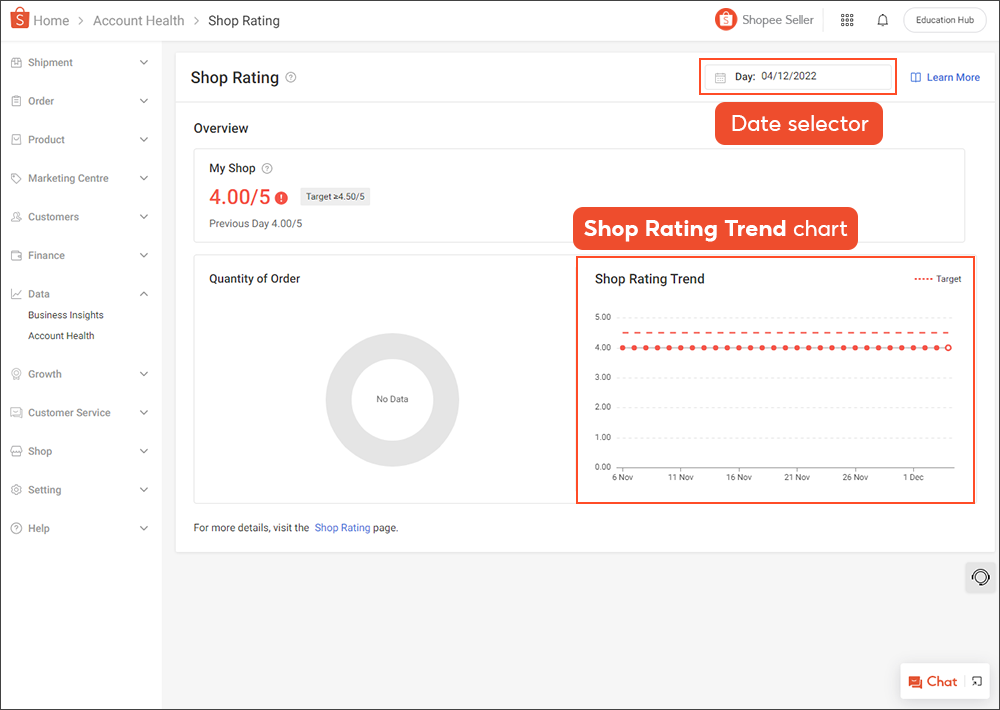This screenshot has height=710, width=1000.
Task: Expand the Setting menu
Action: click(80, 489)
